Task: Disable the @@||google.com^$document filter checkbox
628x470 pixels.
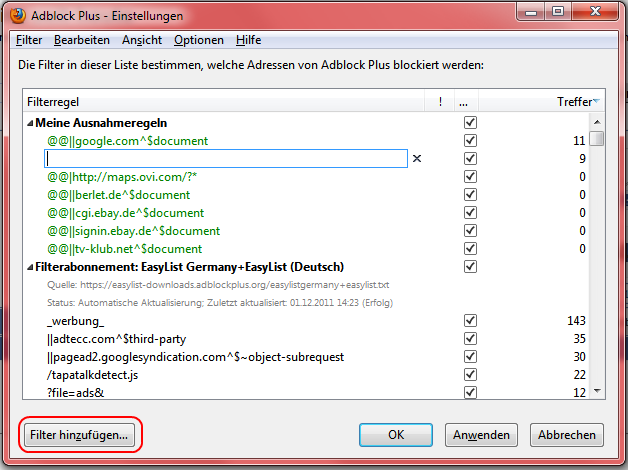Action: pyautogui.click(x=470, y=140)
